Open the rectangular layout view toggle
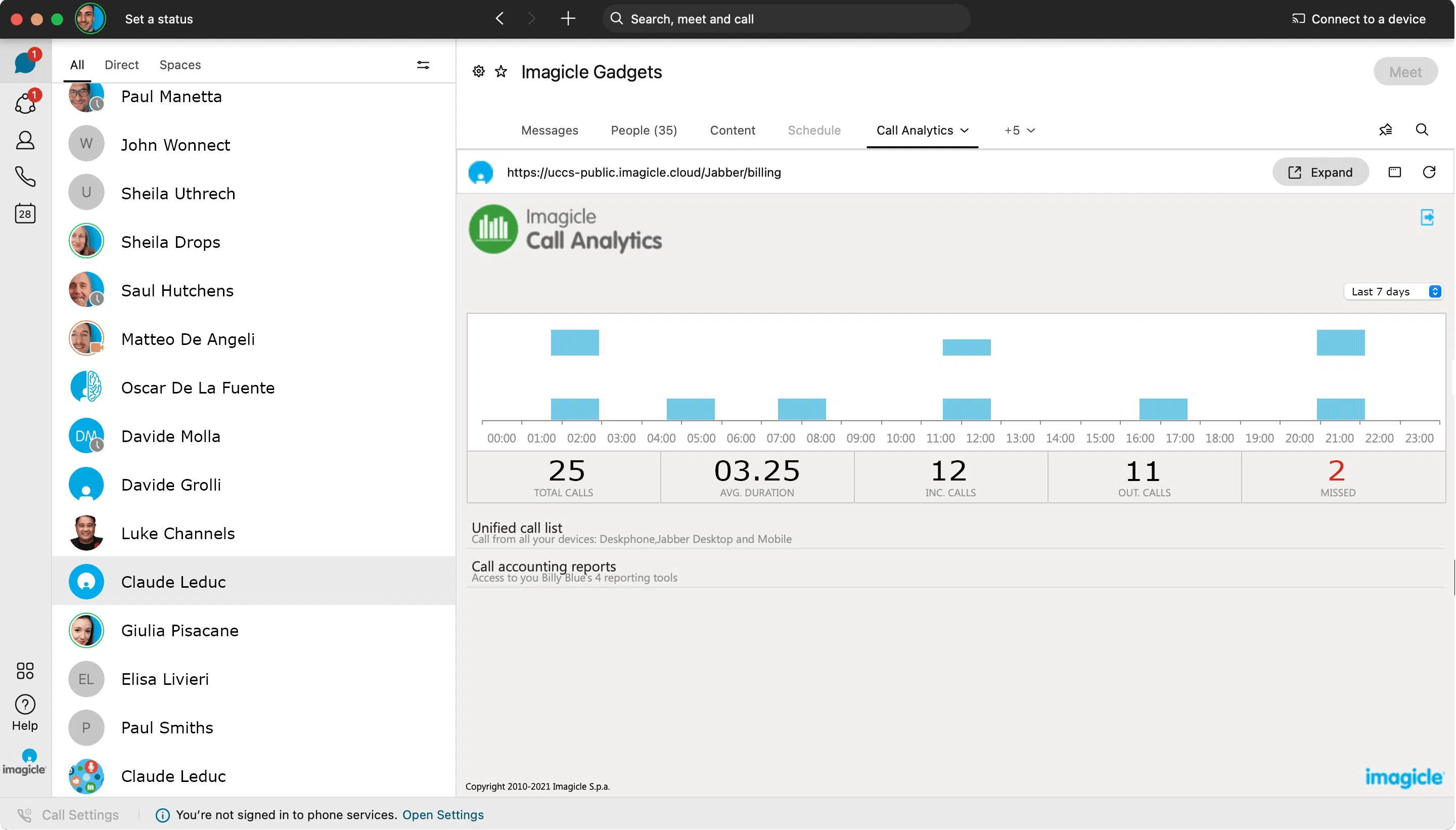This screenshot has height=830, width=1456. click(1395, 172)
